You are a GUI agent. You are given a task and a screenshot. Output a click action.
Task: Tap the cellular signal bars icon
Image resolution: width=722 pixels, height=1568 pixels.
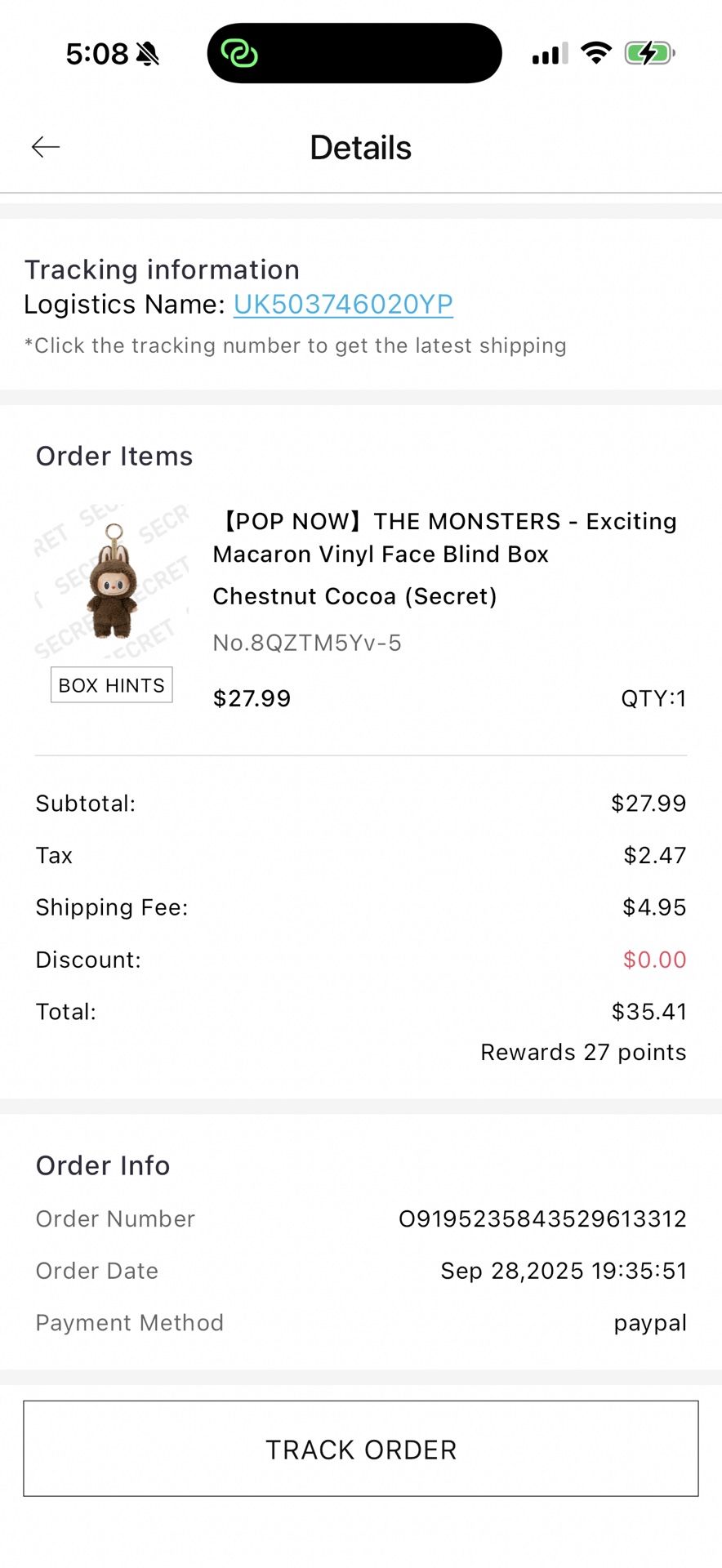point(550,55)
